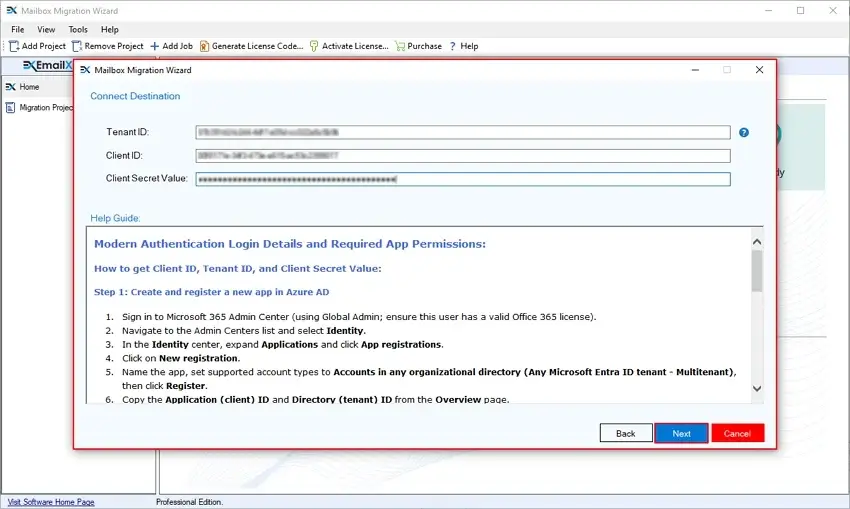Click the dialog title bar app icon

85,70
